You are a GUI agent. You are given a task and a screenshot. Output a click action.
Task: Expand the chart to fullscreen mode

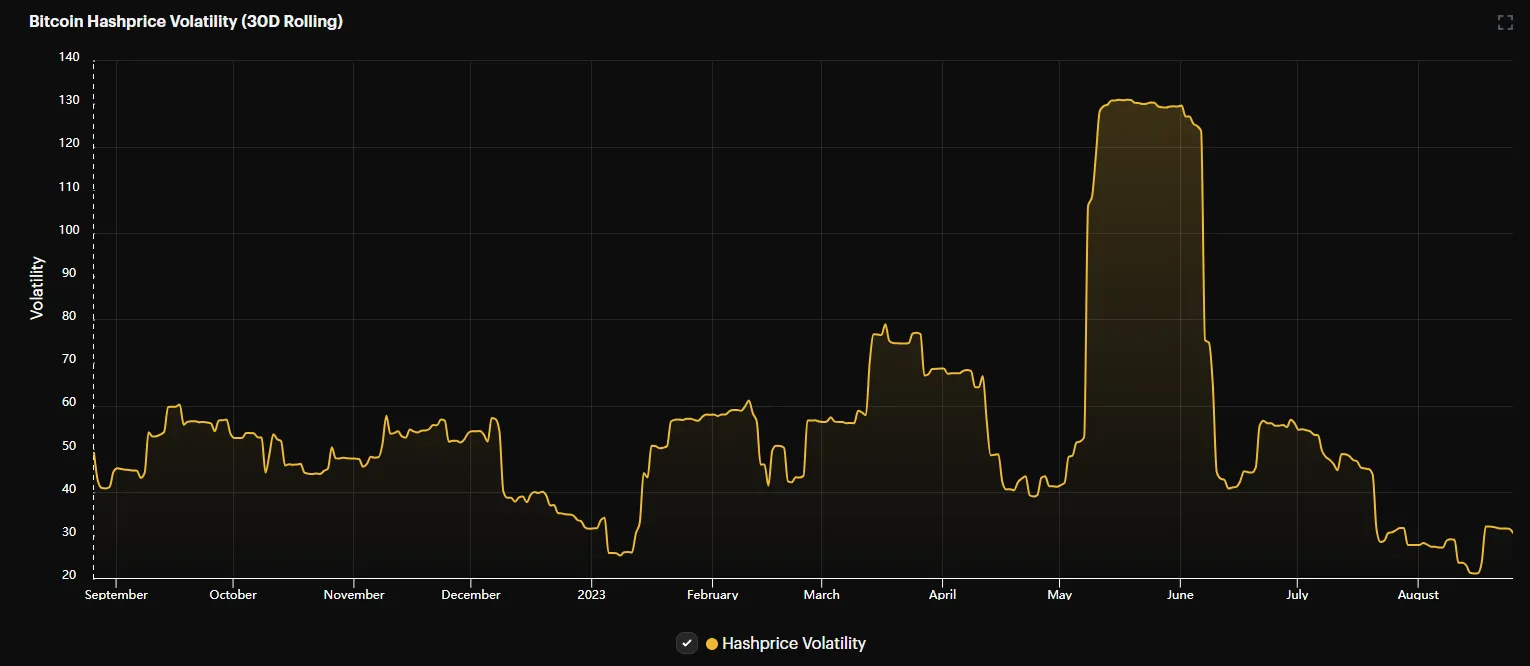(1504, 21)
